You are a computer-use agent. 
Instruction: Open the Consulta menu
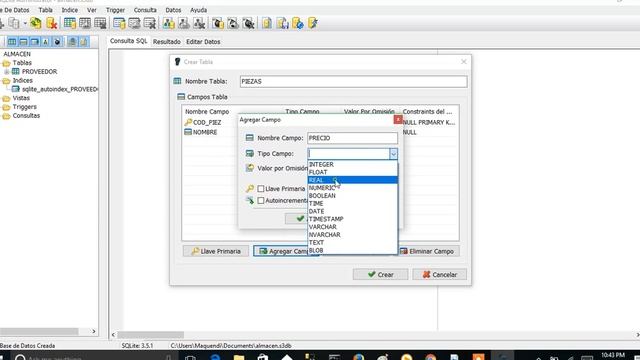(x=145, y=10)
